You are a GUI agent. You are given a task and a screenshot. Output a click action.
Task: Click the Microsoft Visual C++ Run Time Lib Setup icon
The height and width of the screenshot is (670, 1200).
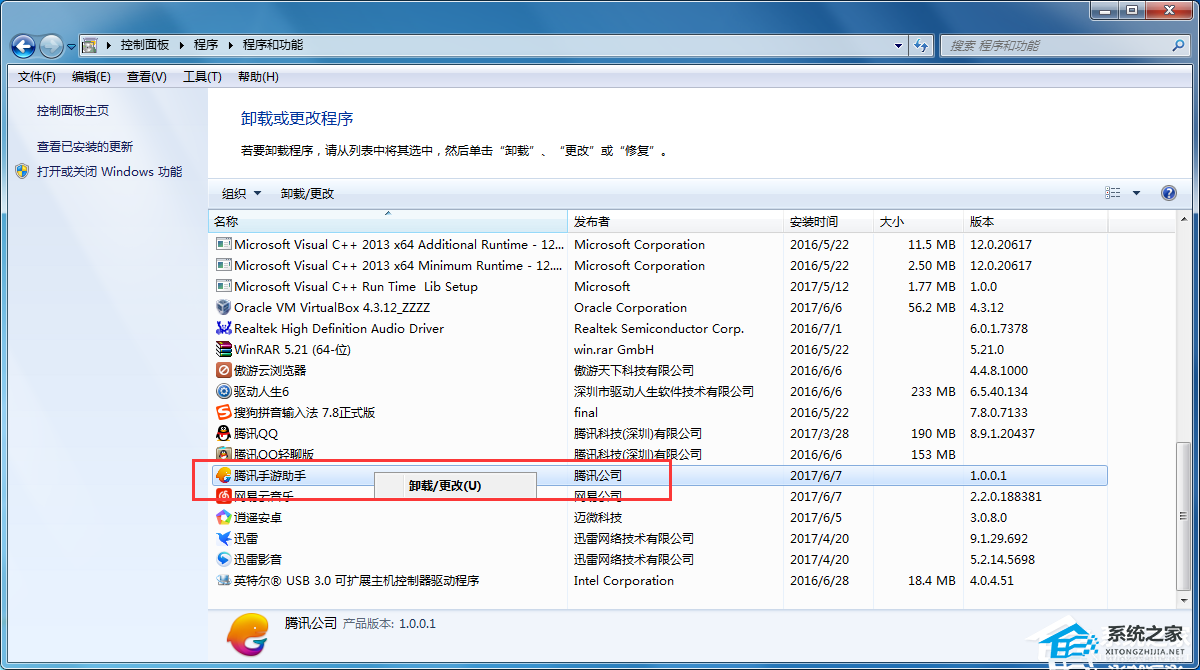pos(224,287)
